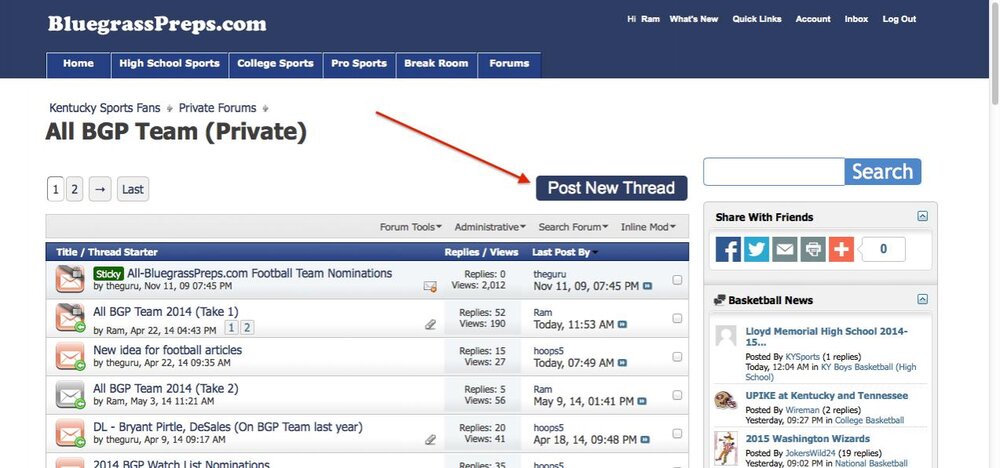
Task: Click Post New Thread button
Action: click(x=612, y=188)
